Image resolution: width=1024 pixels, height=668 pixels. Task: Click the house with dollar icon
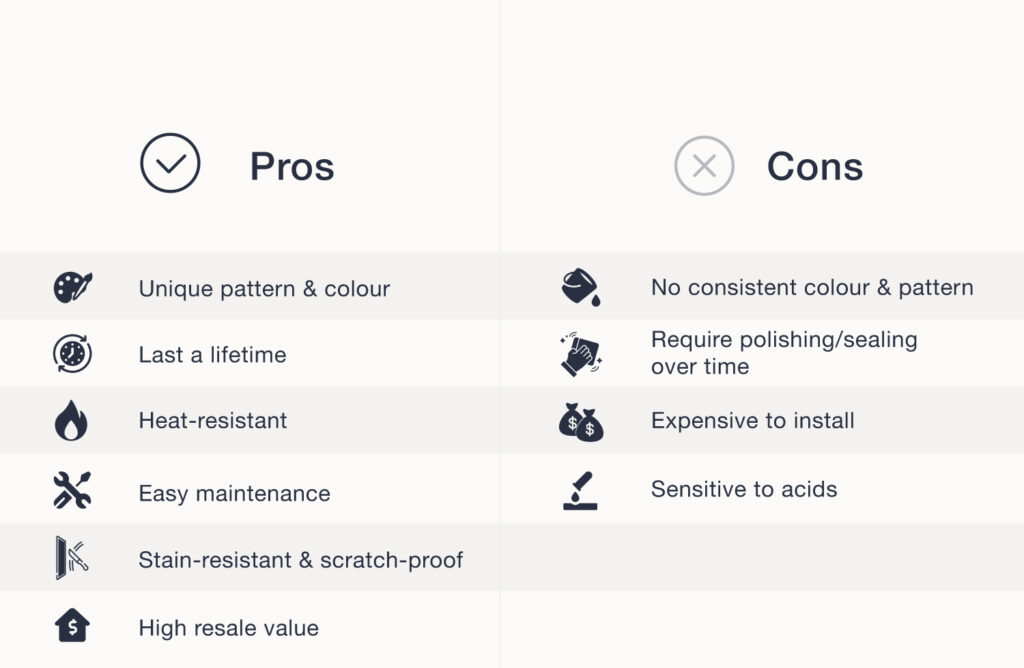point(72,627)
